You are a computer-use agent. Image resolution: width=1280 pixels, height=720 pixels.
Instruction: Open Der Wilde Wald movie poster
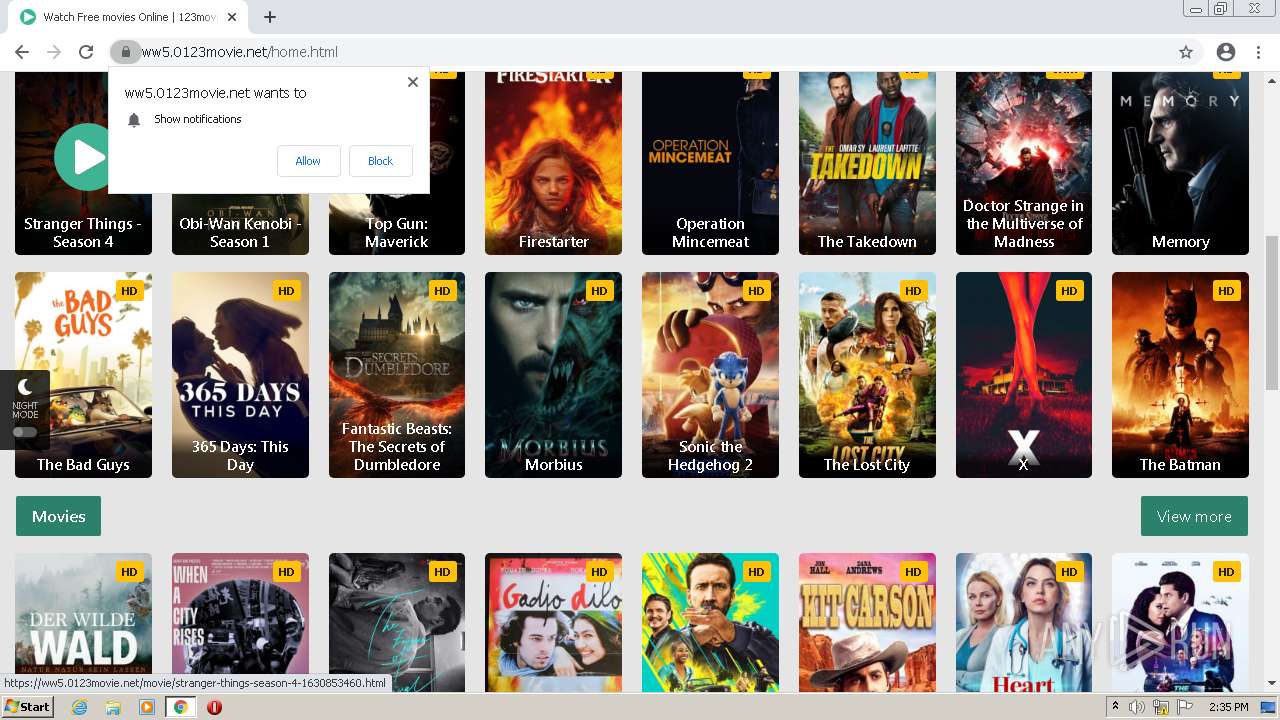(83, 622)
